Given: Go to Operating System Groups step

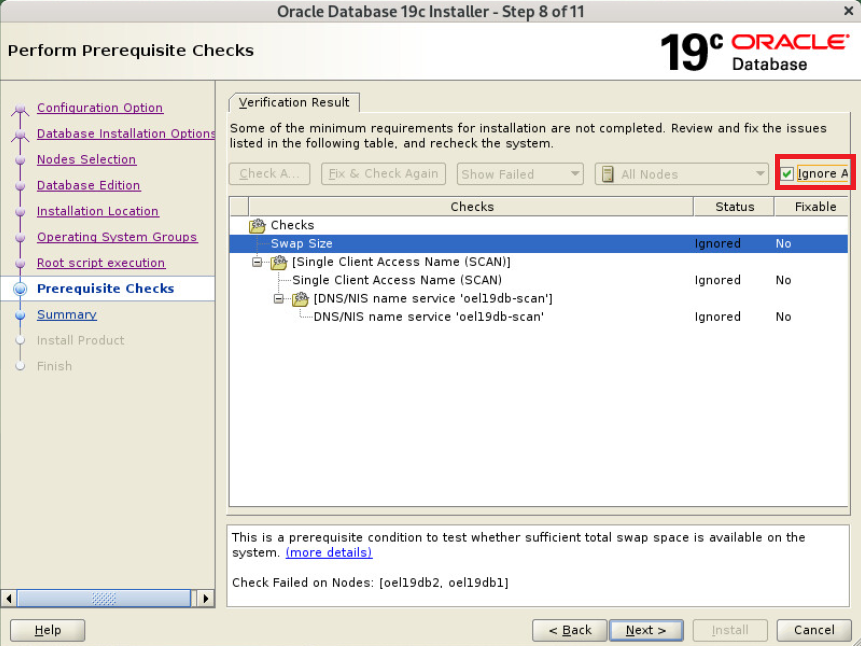Looking at the screenshot, I should 117,237.
